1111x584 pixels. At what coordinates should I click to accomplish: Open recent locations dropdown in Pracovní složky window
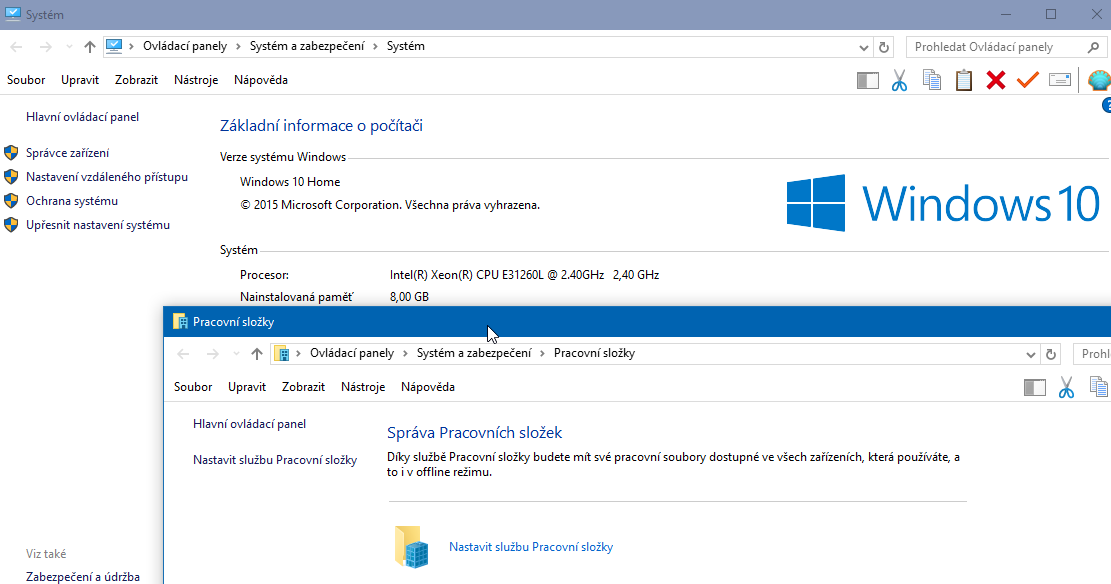point(236,354)
